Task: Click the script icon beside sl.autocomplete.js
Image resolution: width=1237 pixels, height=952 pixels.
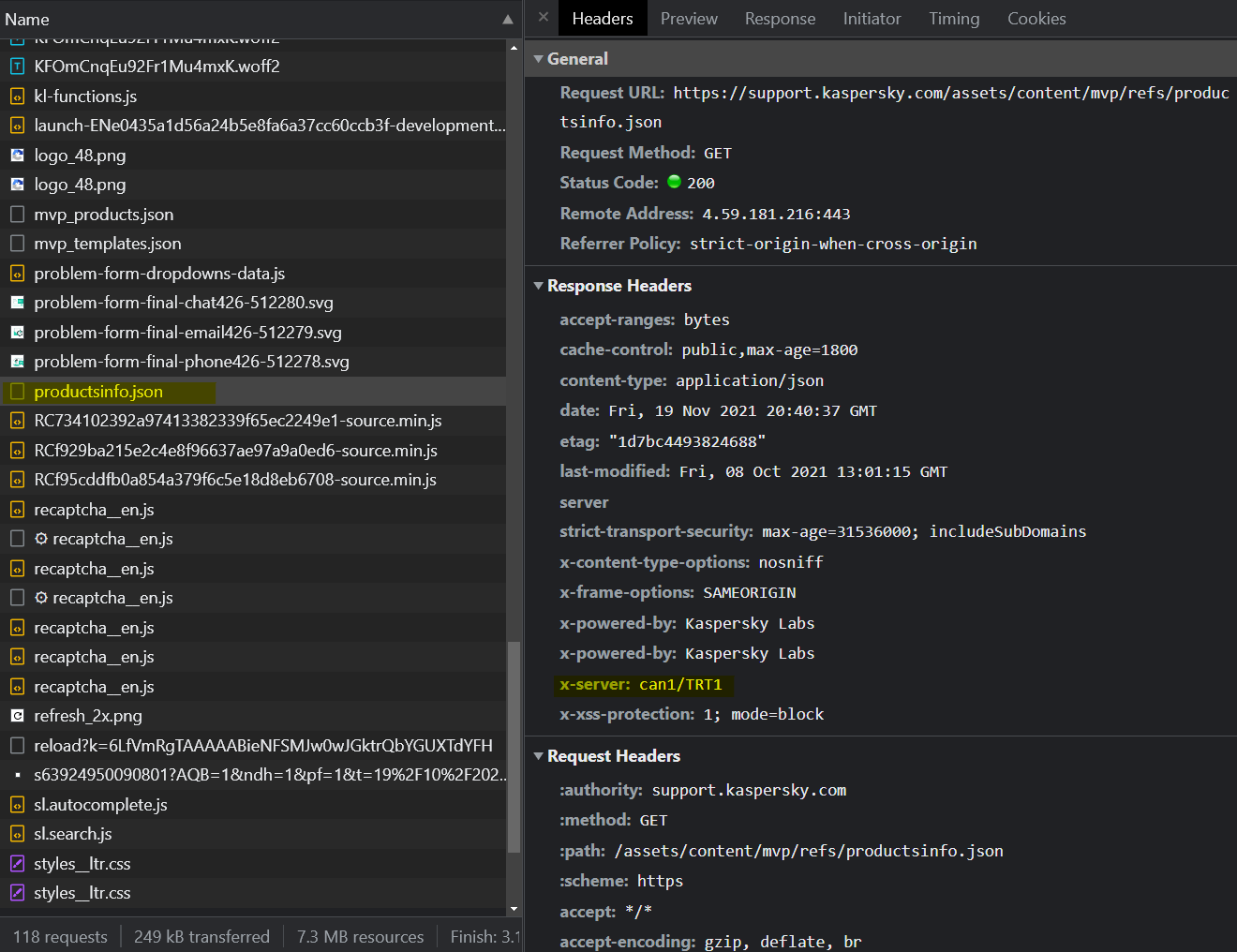Action: tap(17, 805)
